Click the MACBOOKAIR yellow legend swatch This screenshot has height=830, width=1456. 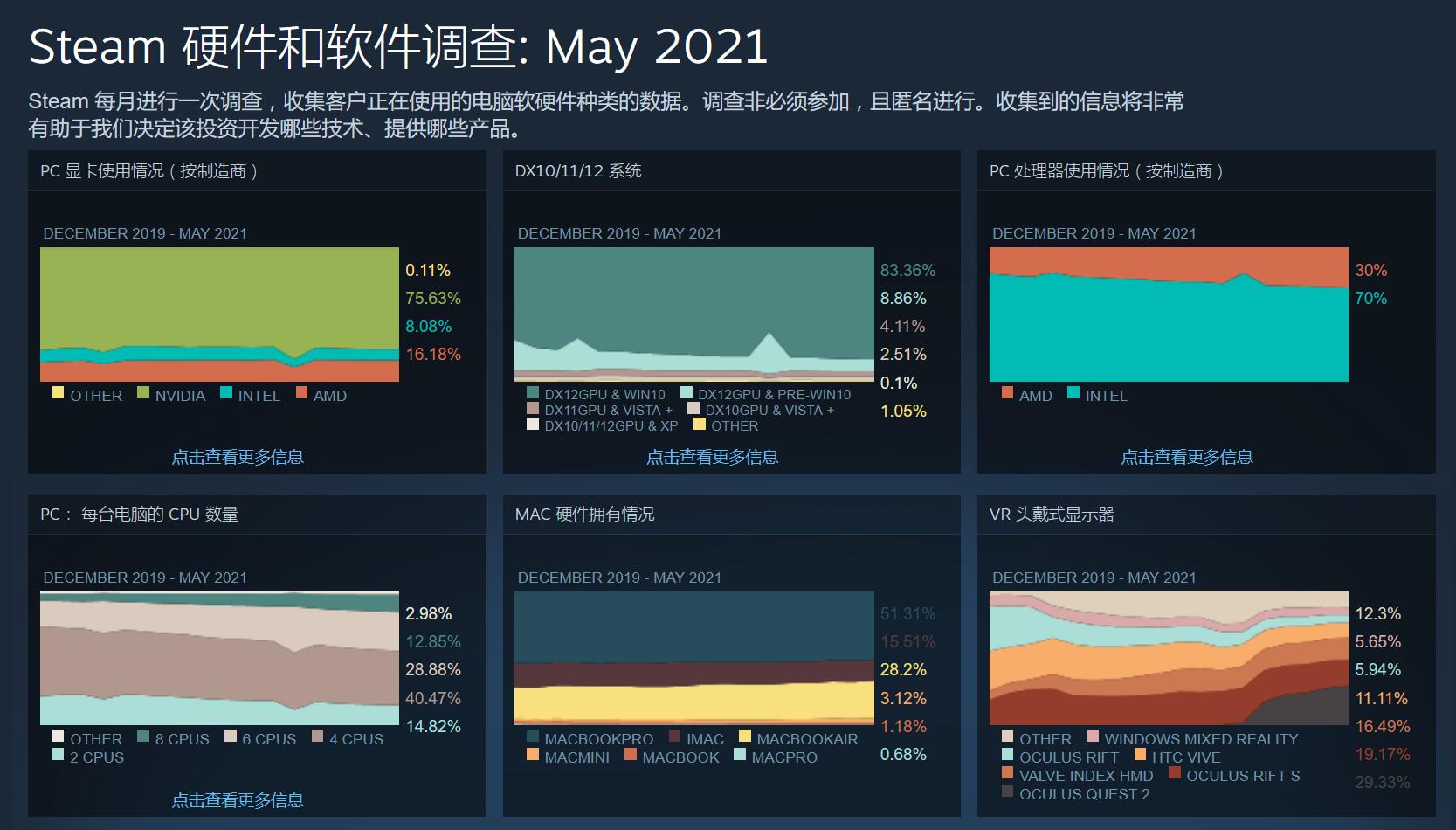pos(745,737)
